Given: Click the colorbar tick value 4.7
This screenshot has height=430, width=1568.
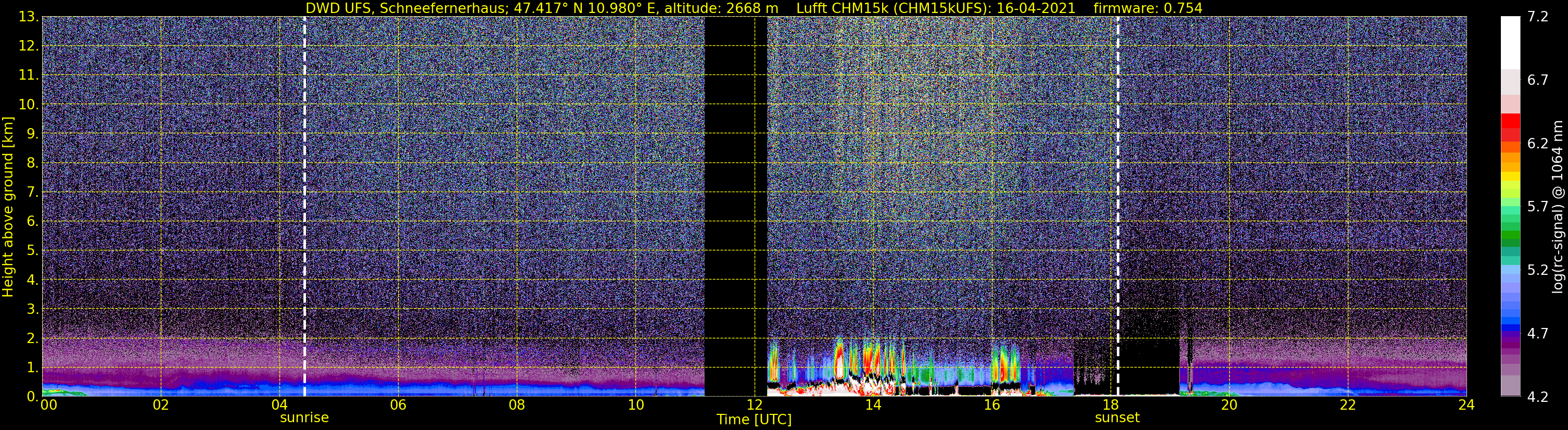Looking at the screenshot, I should click(x=1538, y=334).
